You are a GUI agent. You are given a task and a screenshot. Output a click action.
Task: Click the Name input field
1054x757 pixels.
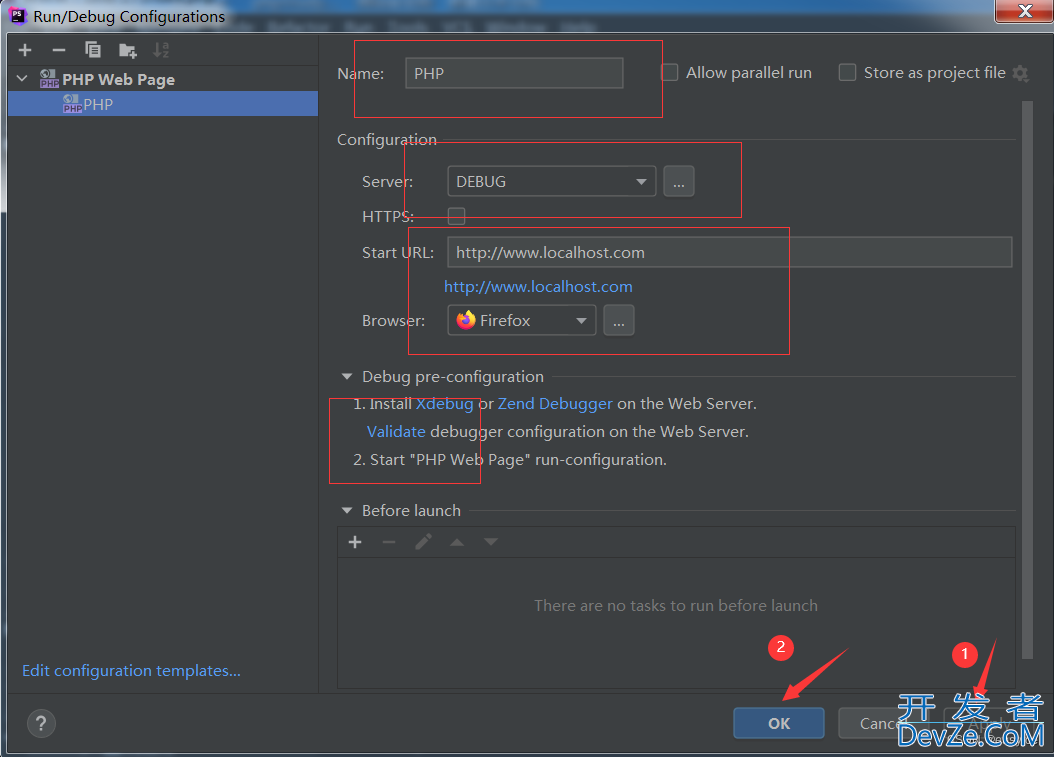514,73
